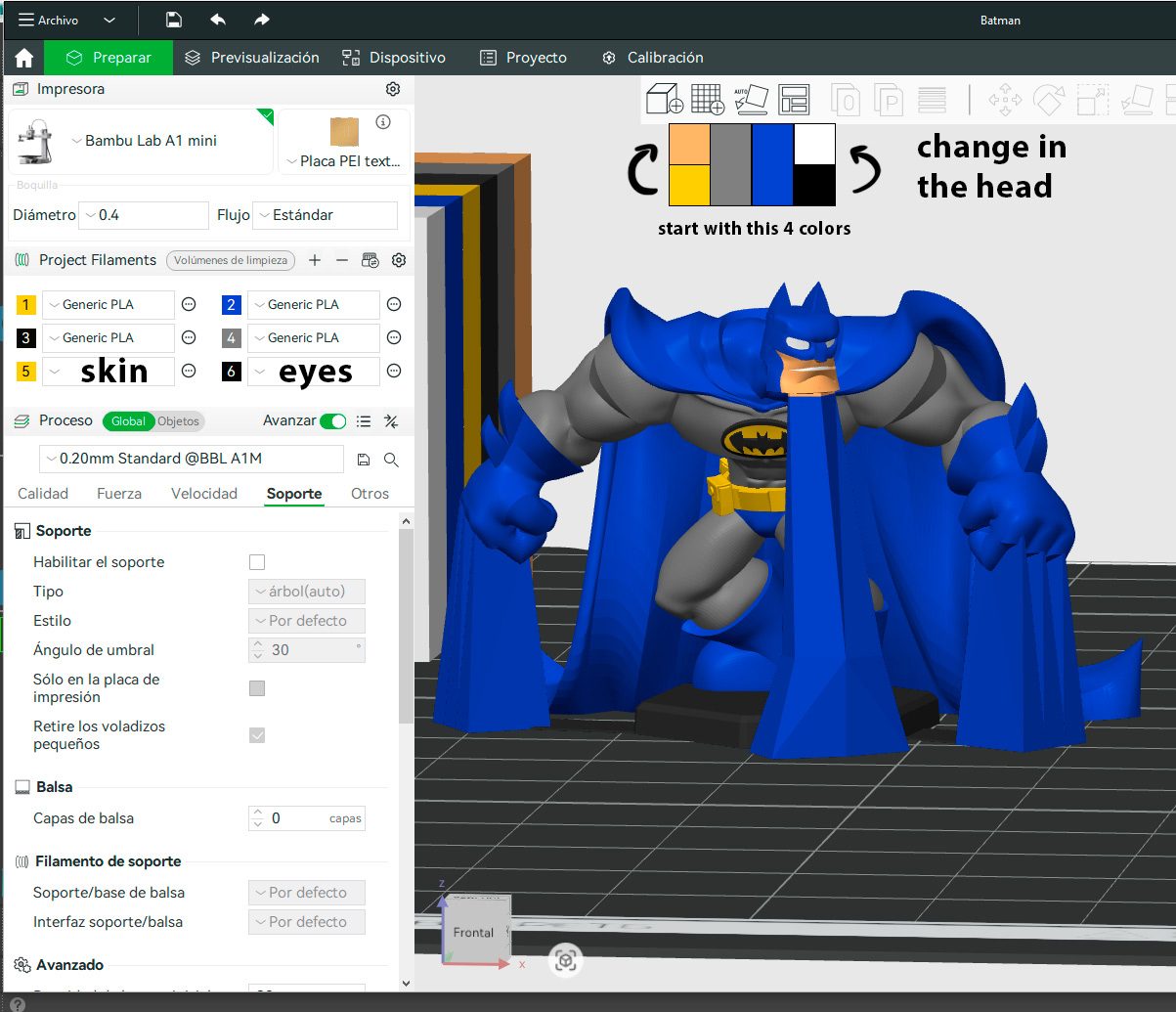Select the Rotate tool in viewport toolbar
The height and width of the screenshot is (1012, 1176).
(x=1049, y=99)
